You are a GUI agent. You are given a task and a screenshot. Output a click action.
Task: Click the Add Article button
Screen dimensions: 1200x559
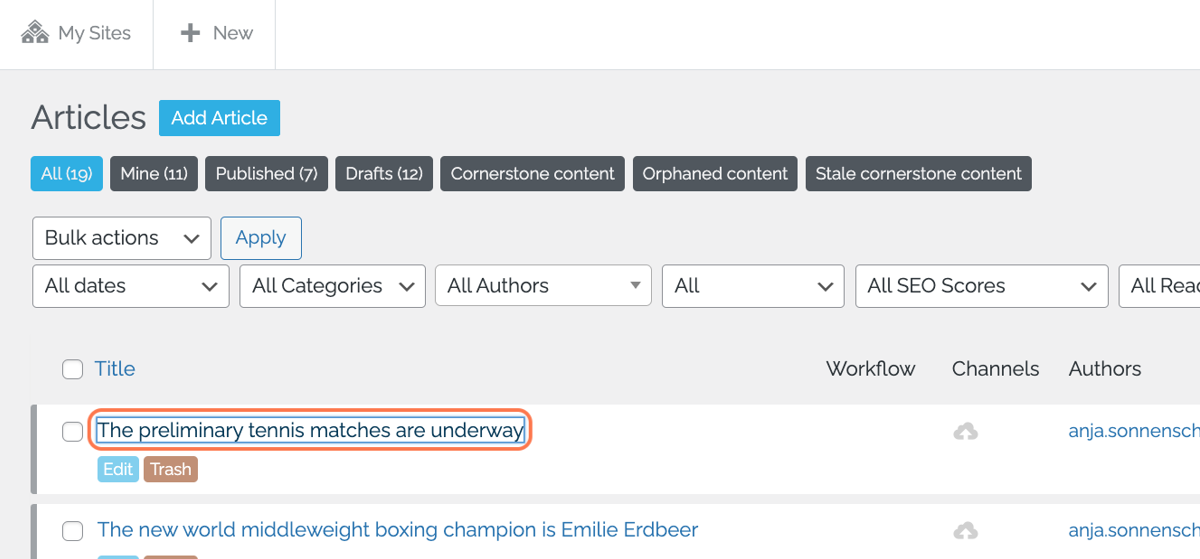(219, 118)
